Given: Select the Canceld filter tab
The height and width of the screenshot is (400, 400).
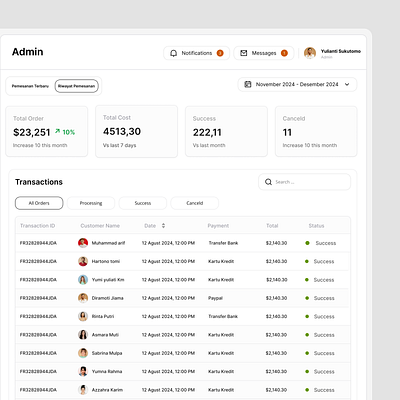Looking at the screenshot, I should click(x=195, y=203).
